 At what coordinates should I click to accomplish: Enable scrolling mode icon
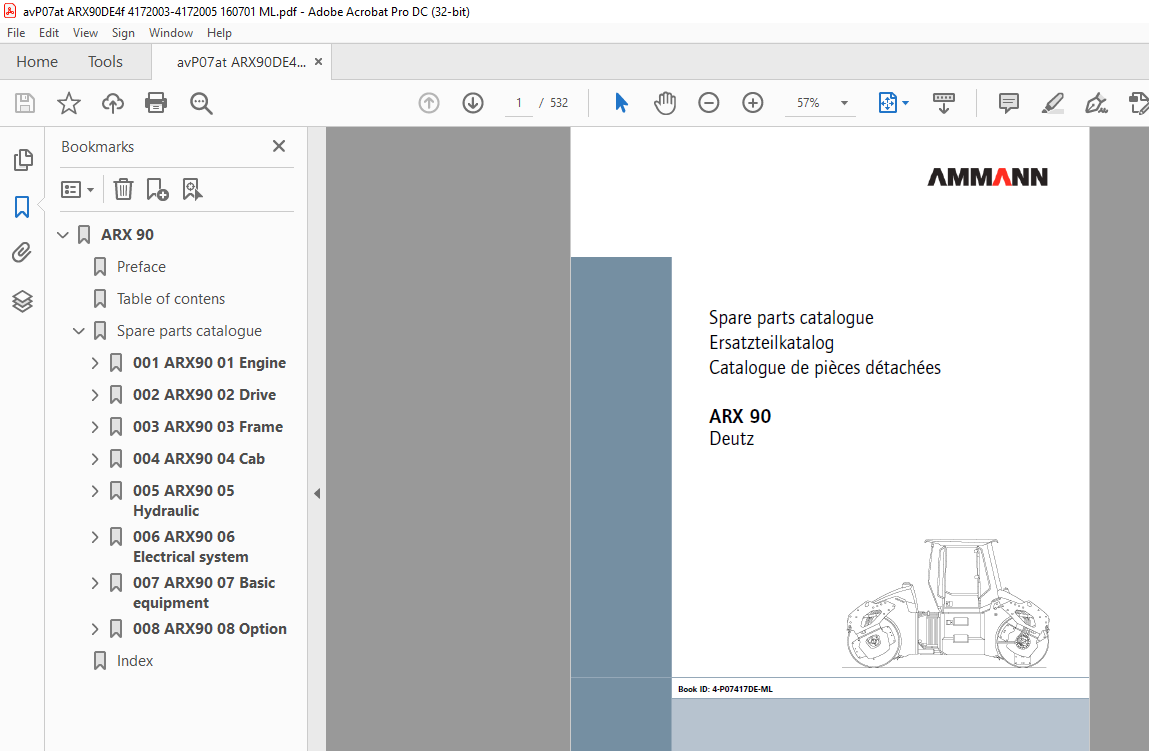(x=943, y=103)
